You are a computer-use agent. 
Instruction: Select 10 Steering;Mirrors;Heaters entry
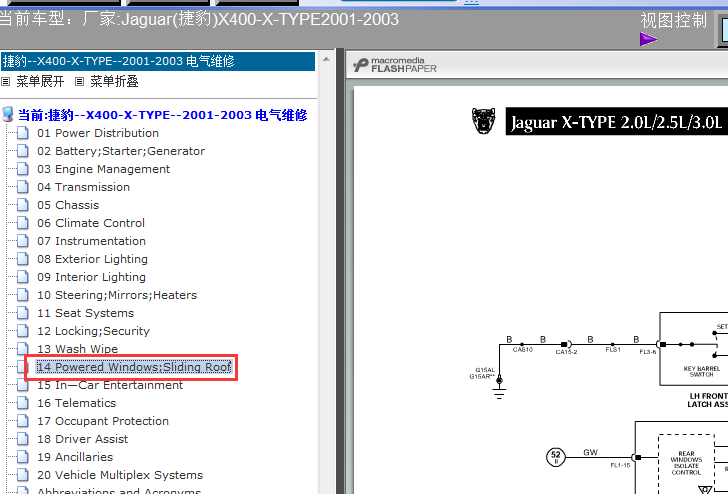117,295
